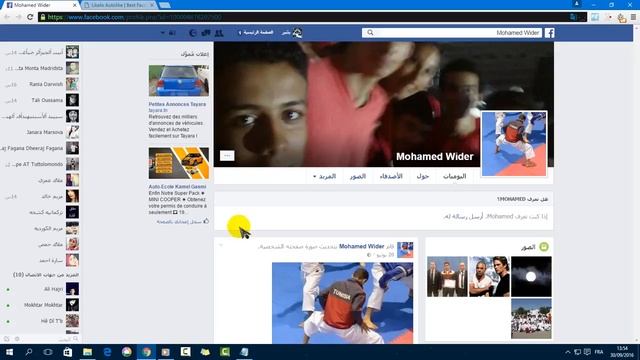Open the Chrome menu button
The image size is (640, 360).
(x=633, y=17)
